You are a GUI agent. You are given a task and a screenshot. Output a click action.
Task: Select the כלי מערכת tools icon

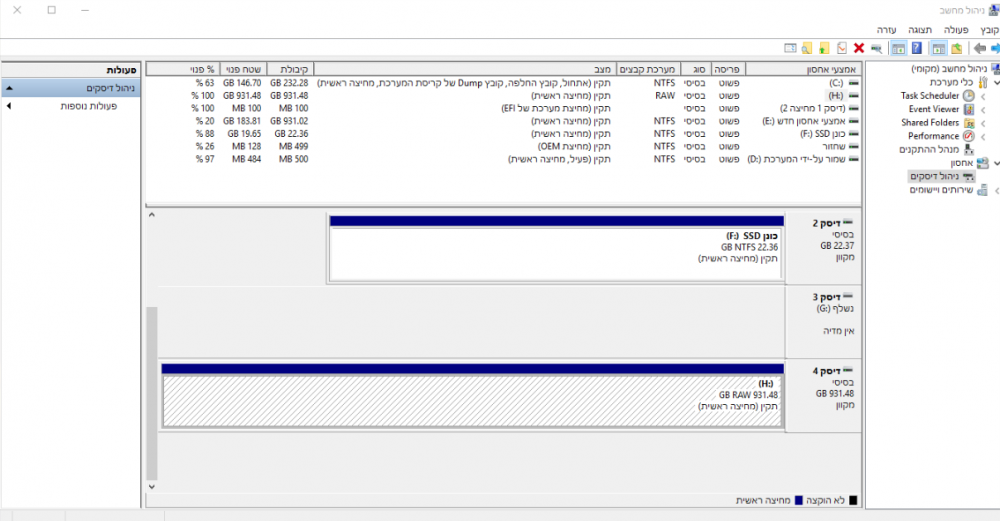click(983, 82)
